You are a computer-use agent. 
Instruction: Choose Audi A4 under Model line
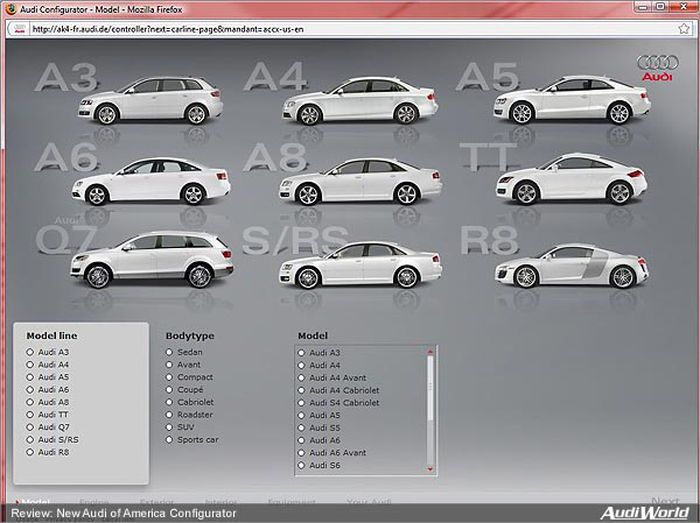(x=47, y=365)
